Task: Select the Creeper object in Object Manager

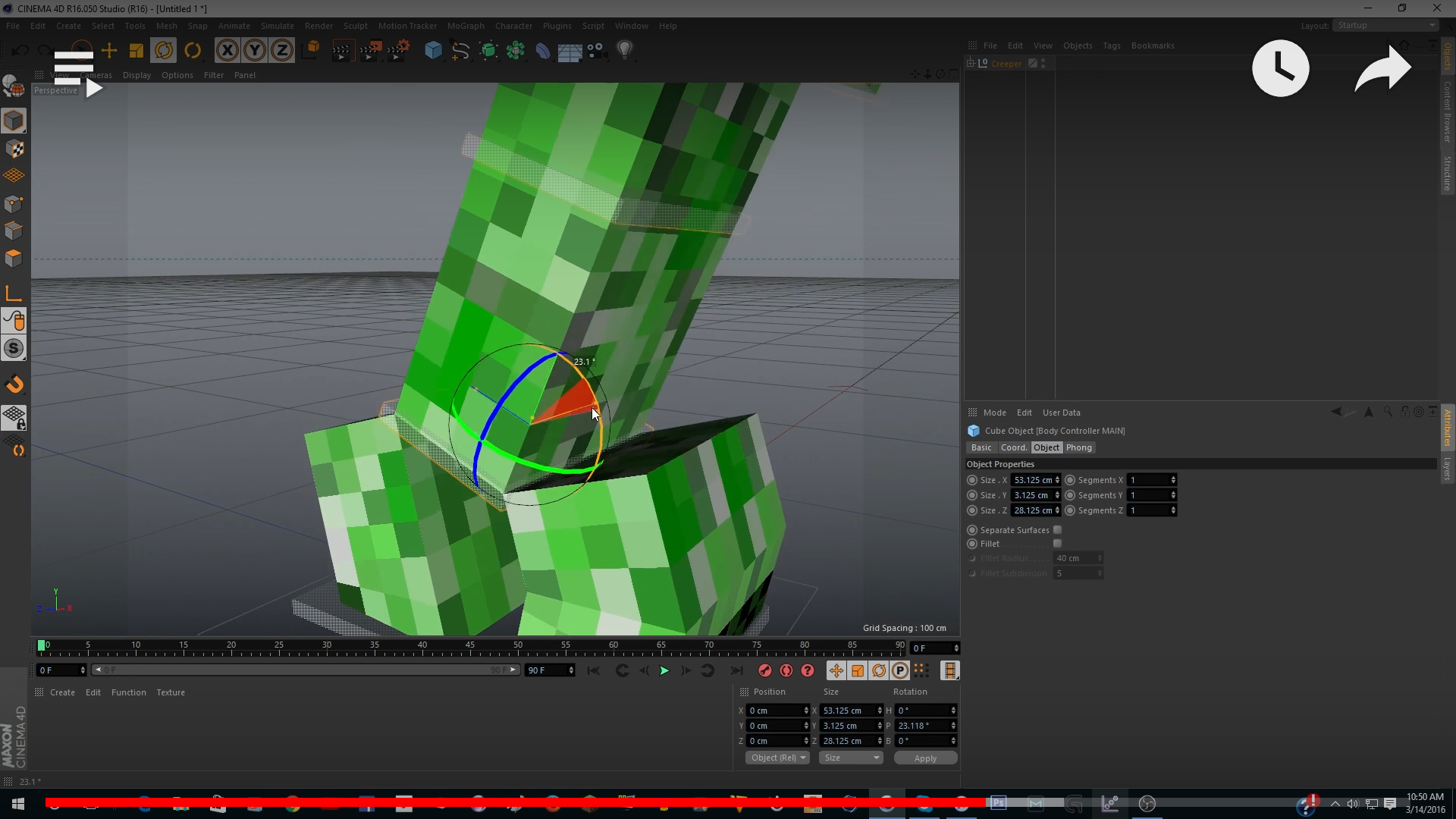Action: pos(1006,64)
